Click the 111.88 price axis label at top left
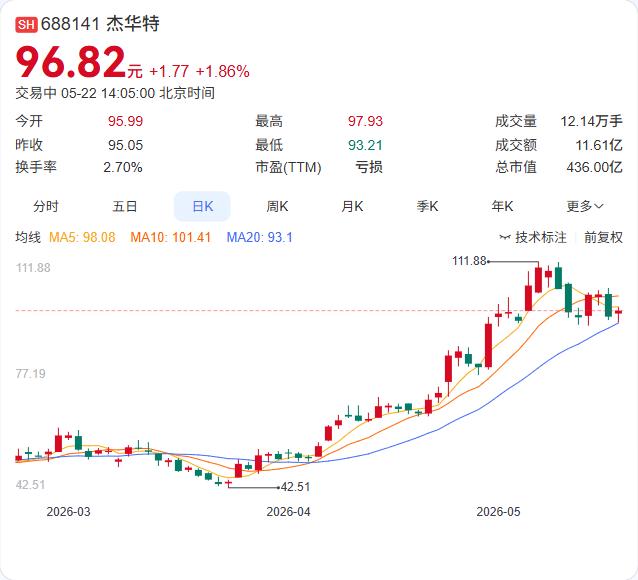The height and width of the screenshot is (580, 638). (33, 268)
